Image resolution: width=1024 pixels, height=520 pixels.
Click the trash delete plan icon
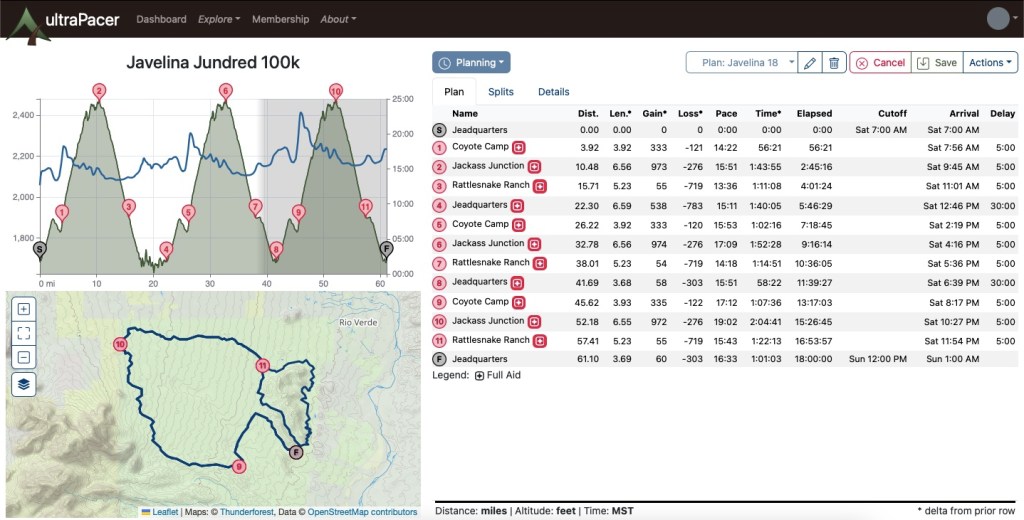coord(834,63)
